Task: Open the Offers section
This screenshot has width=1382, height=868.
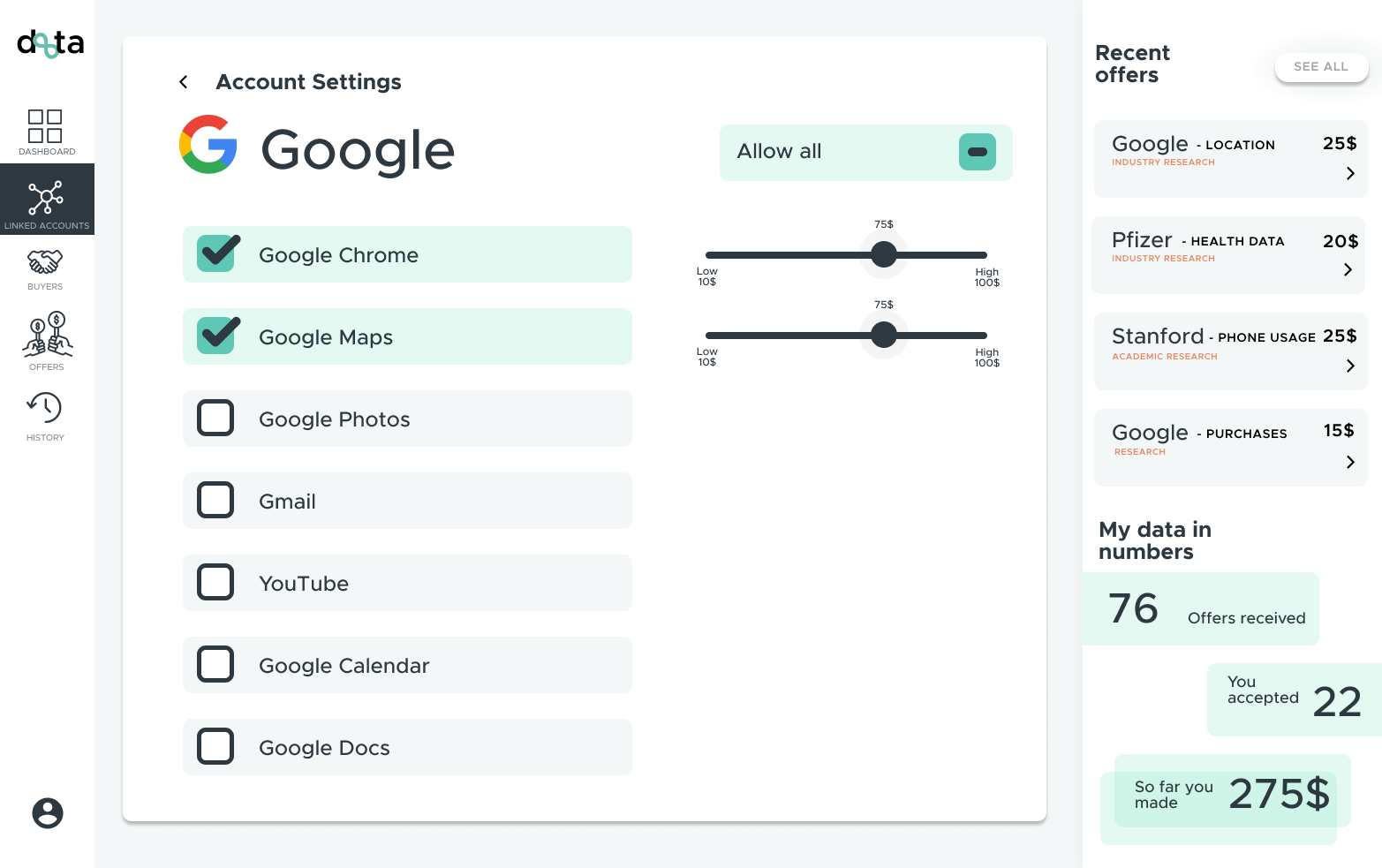Action: click(47, 341)
